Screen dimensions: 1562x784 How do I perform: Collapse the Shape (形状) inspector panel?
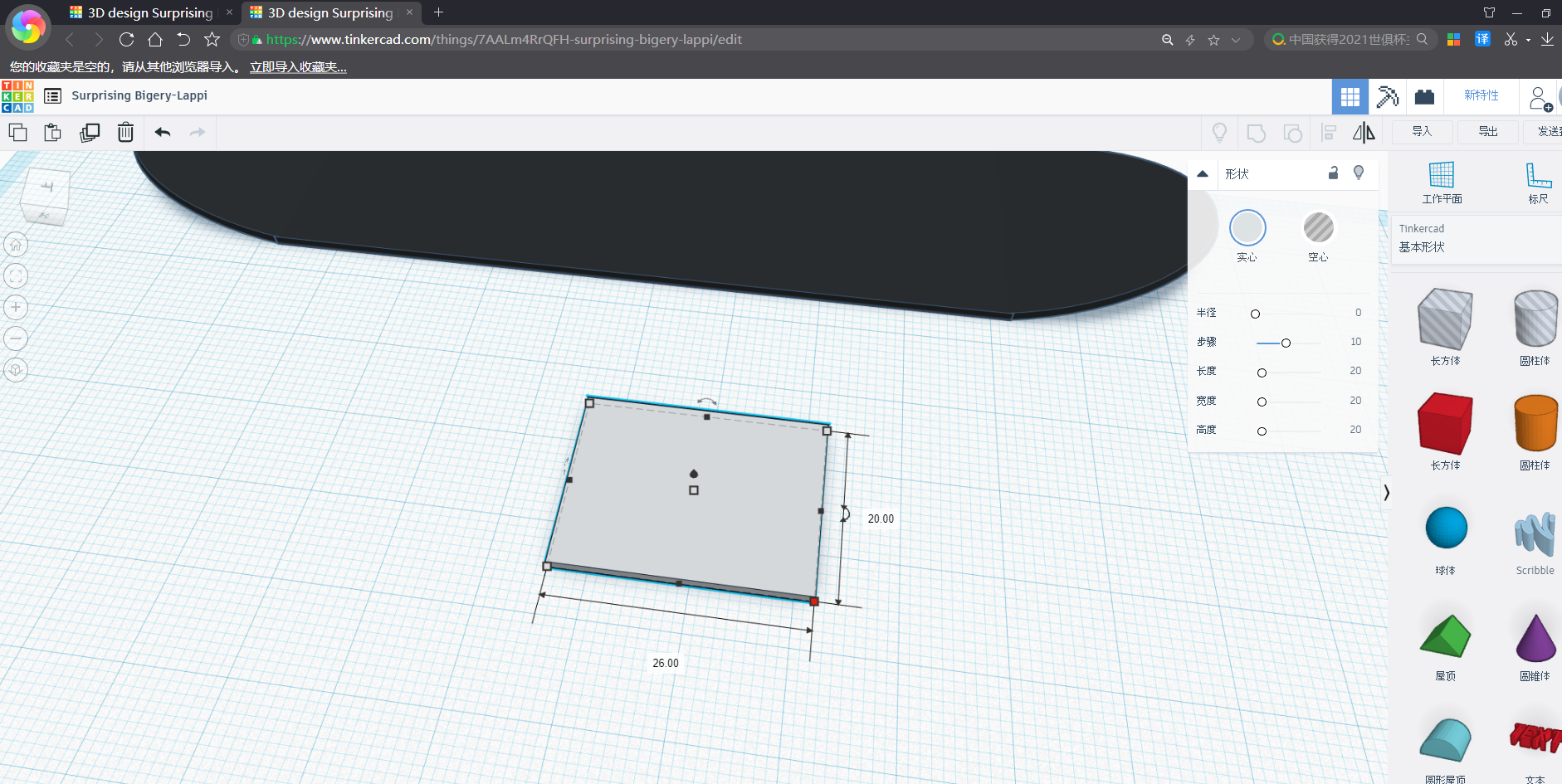(x=1203, y=173)
